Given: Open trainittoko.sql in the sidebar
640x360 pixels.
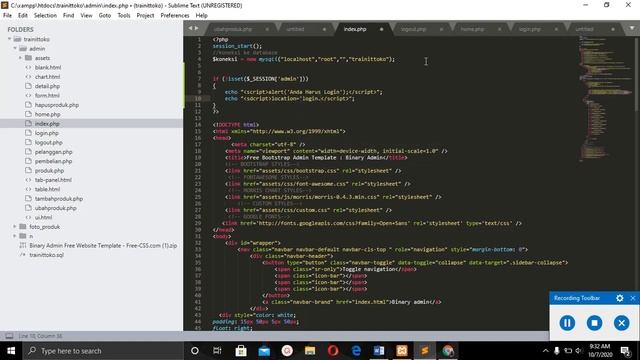Looking at the screenshot, I should (x=47, y=255).
